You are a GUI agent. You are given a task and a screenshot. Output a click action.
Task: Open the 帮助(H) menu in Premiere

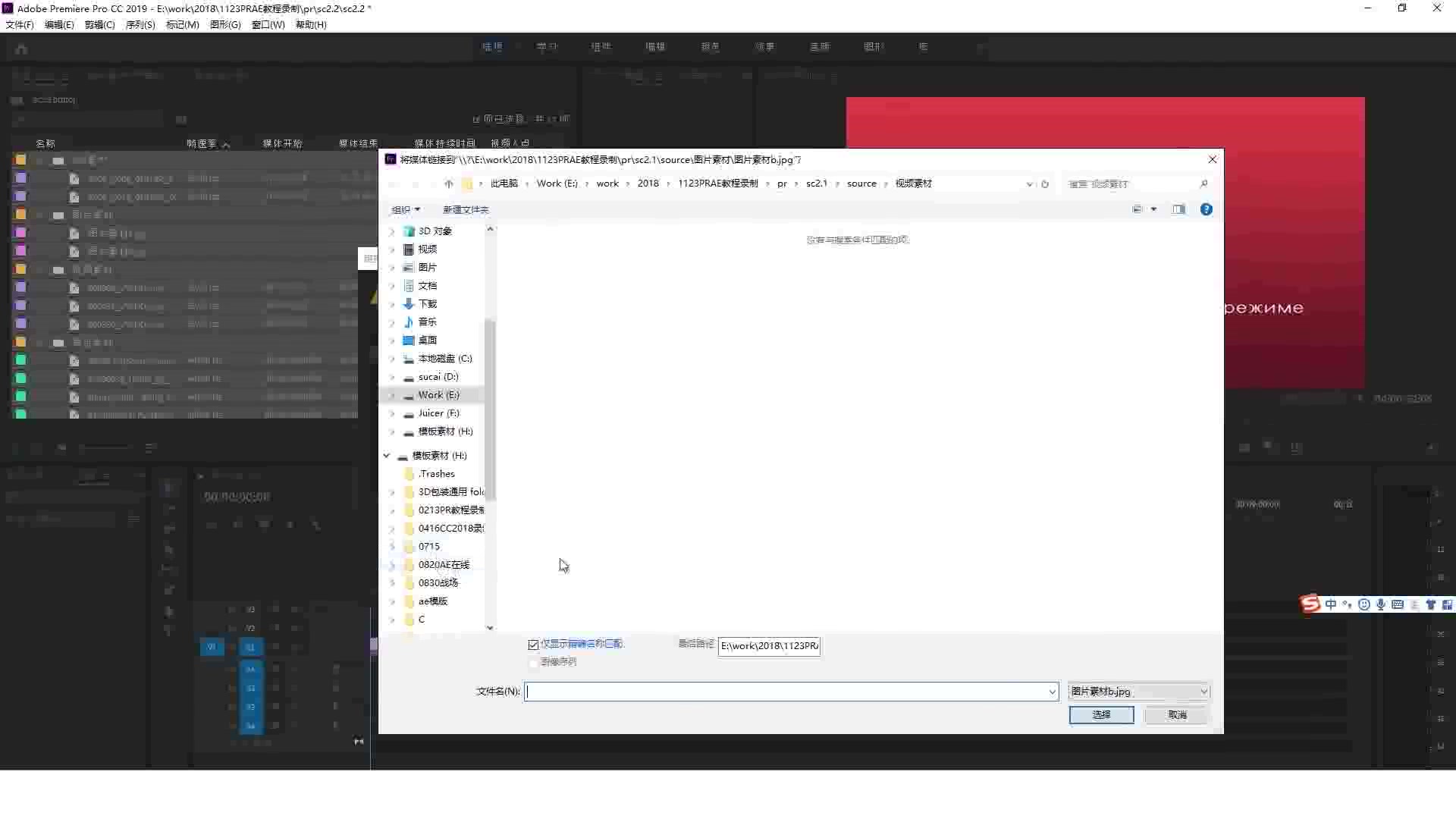[x=311, y=25]
